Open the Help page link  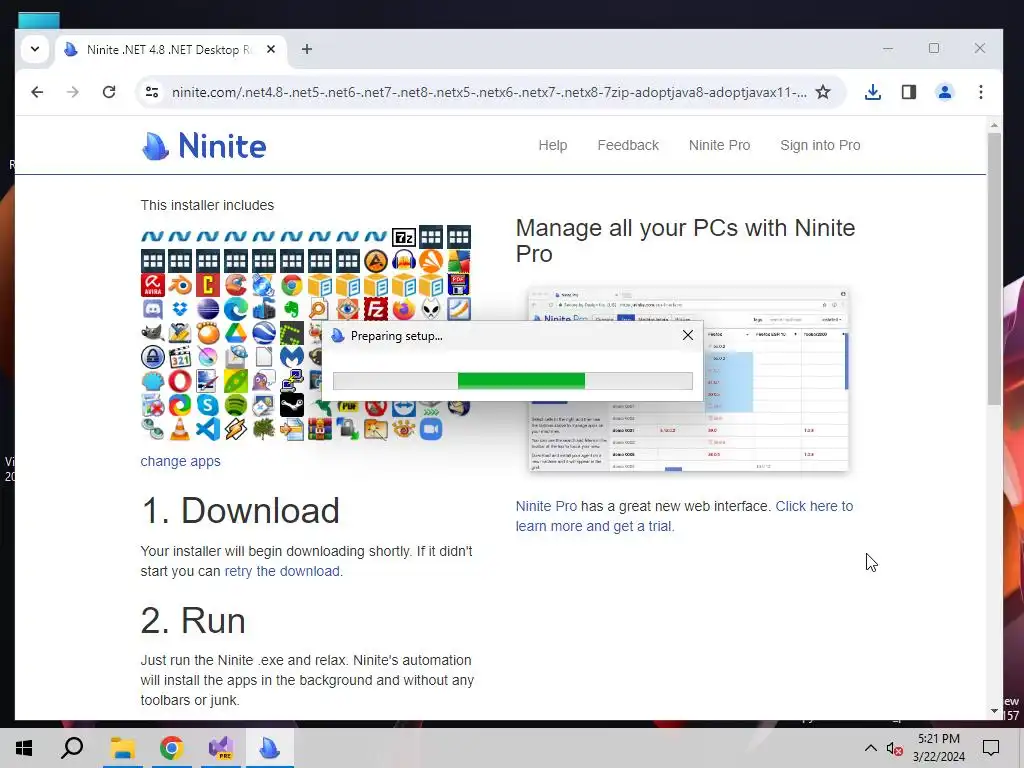click(x=552, y=145)
